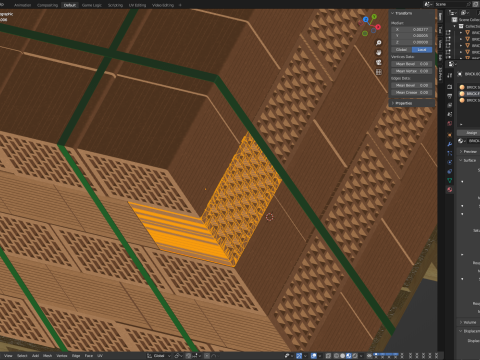Open the Render properties tab icon

[x=450, y=87]
